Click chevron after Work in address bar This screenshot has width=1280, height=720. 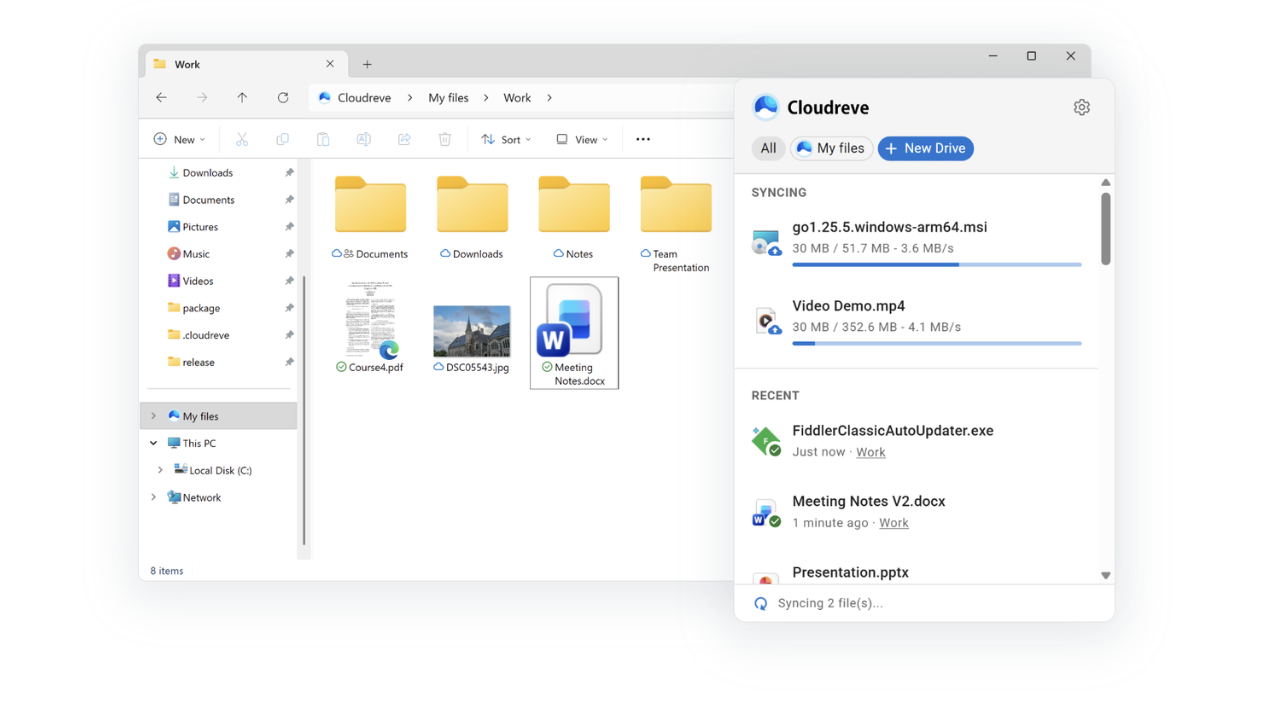coord(549,98)
